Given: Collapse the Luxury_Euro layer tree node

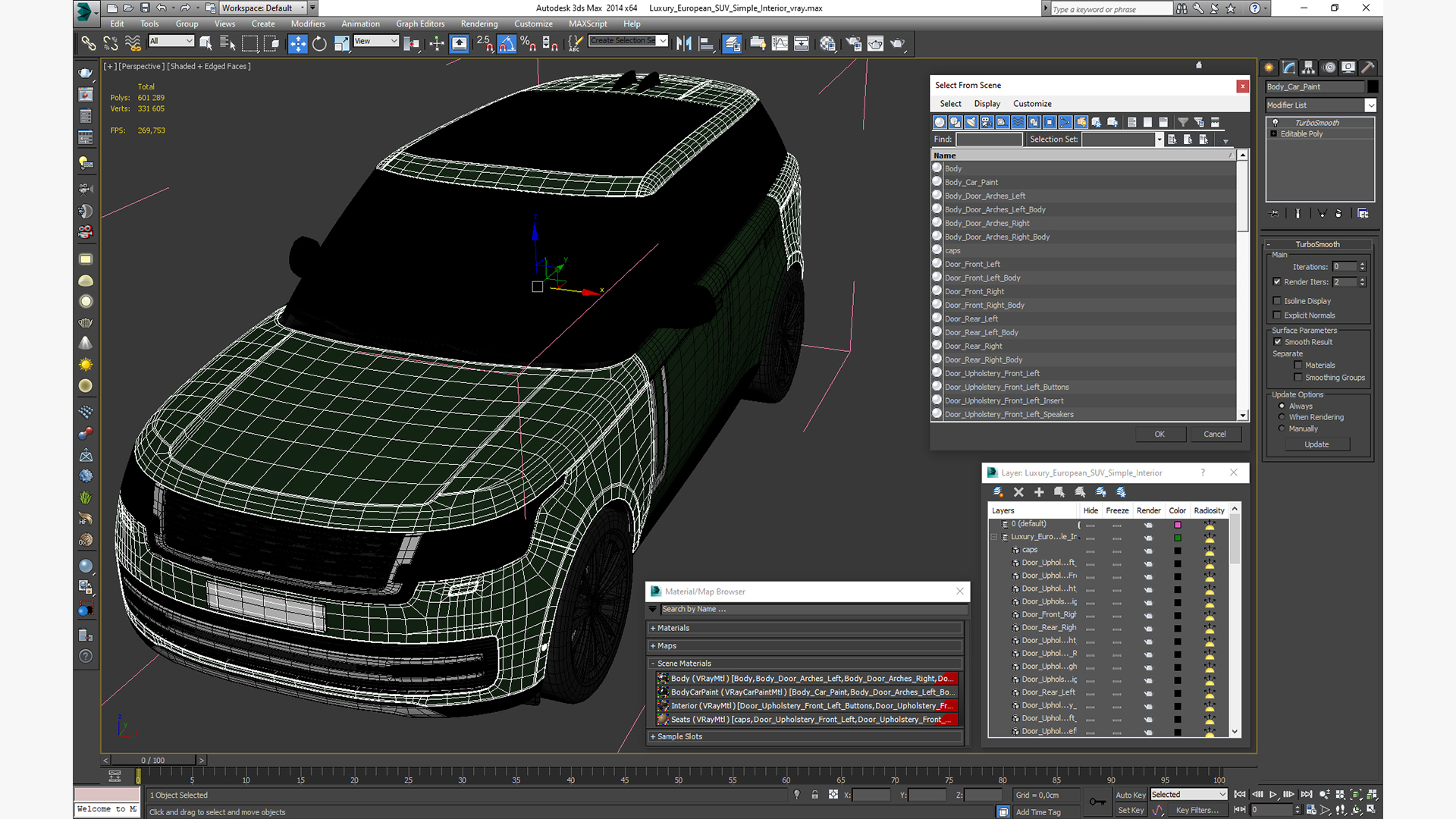Looking at the screenshot, I should point(994,537).
